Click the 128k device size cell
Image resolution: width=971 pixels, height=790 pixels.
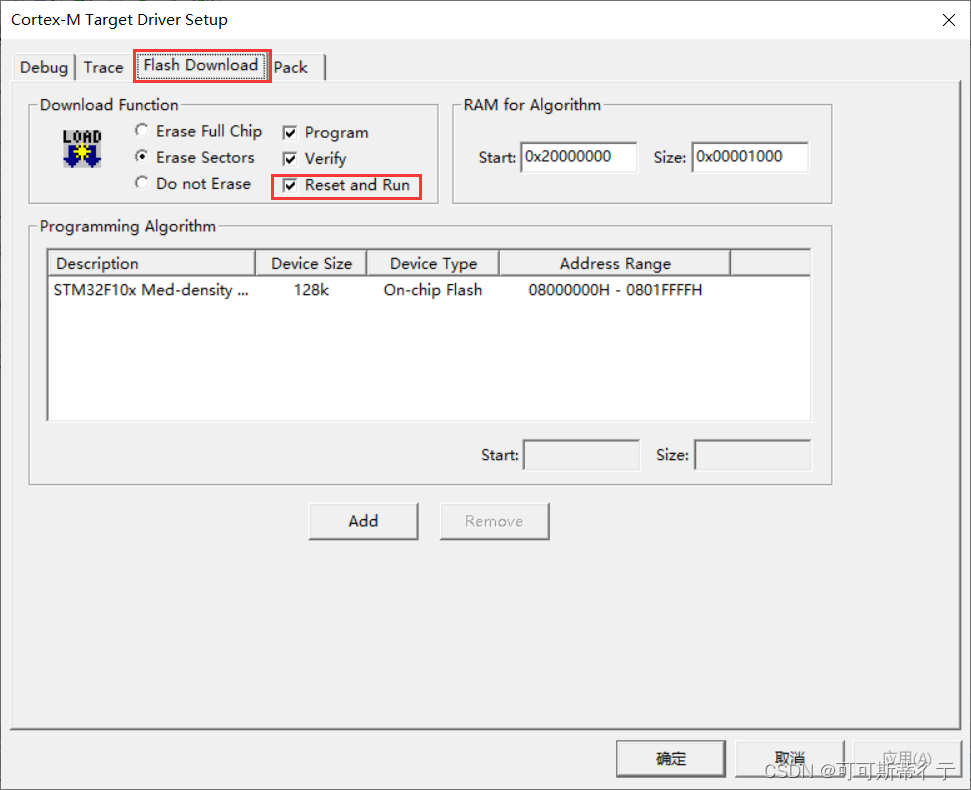tap(311, 290)
